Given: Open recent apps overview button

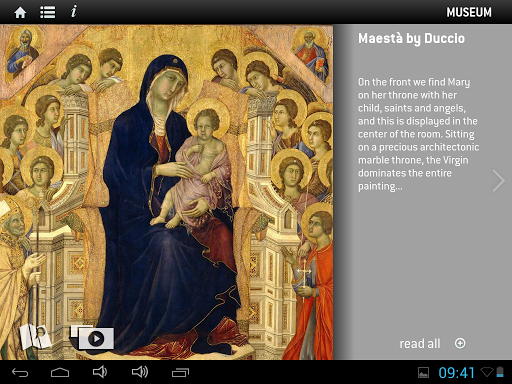Looking at the screenshot, I should click(x=180, y=372).
